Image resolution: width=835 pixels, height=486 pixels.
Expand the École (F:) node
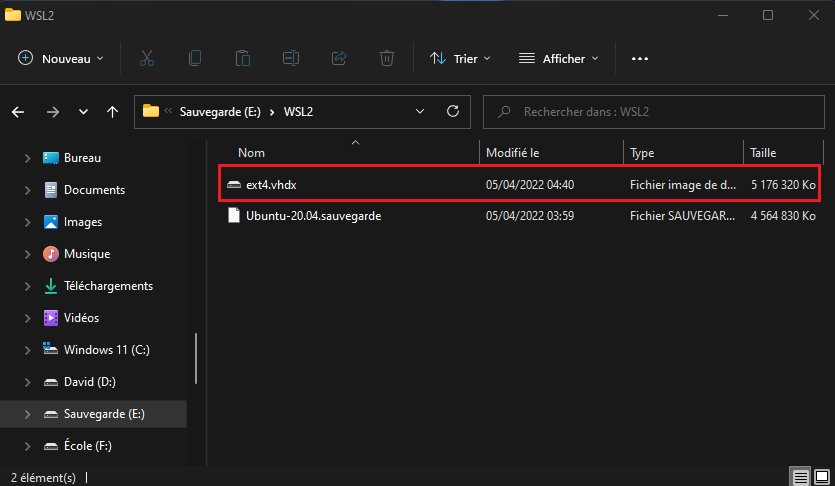[x=27, y=446]
